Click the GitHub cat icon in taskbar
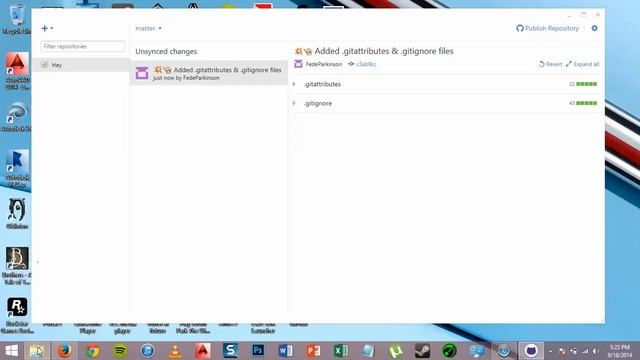The image size is (640, 360). click(531, 351)
